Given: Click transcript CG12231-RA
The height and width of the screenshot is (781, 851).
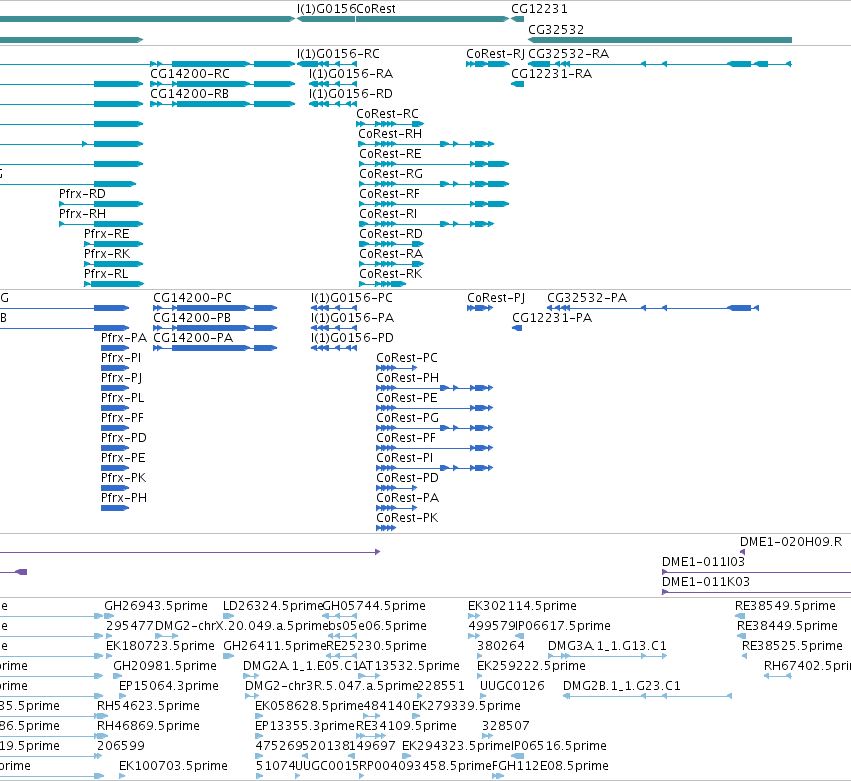Looking at the screenshot, I should point(518,84).
